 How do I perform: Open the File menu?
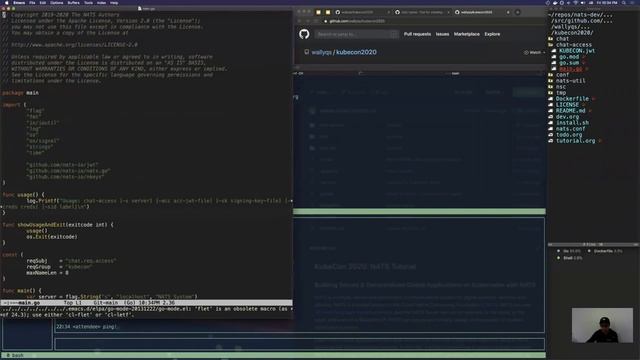pos(32,2)
